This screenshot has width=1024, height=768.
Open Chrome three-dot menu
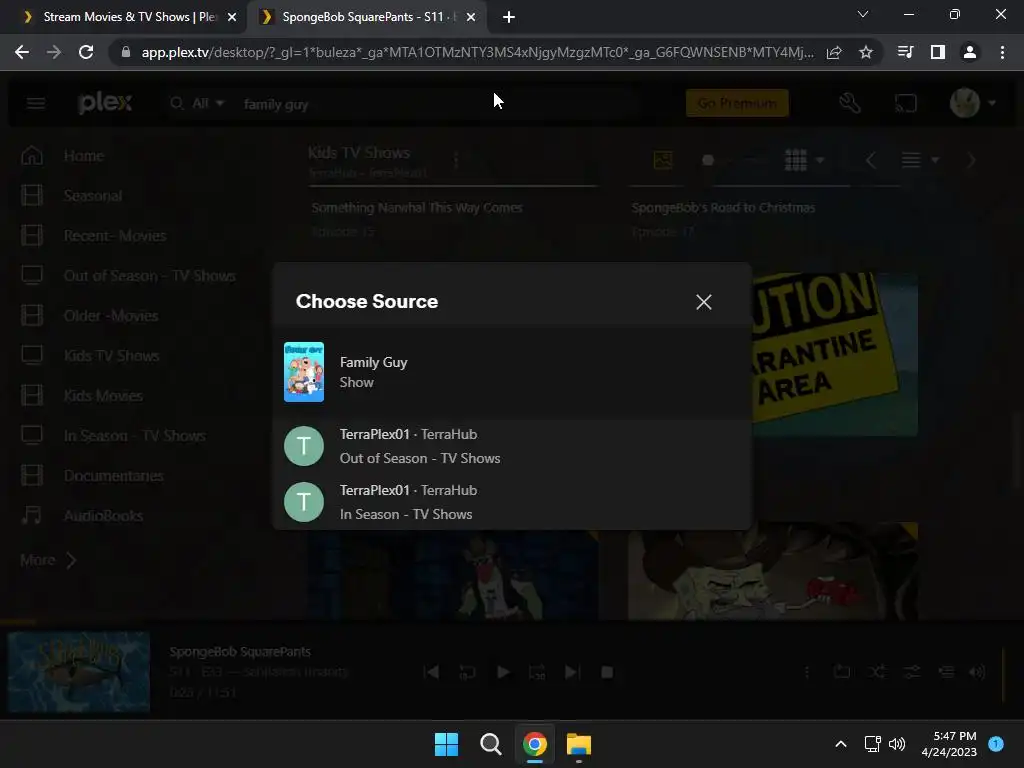[x=1002, y=52]
